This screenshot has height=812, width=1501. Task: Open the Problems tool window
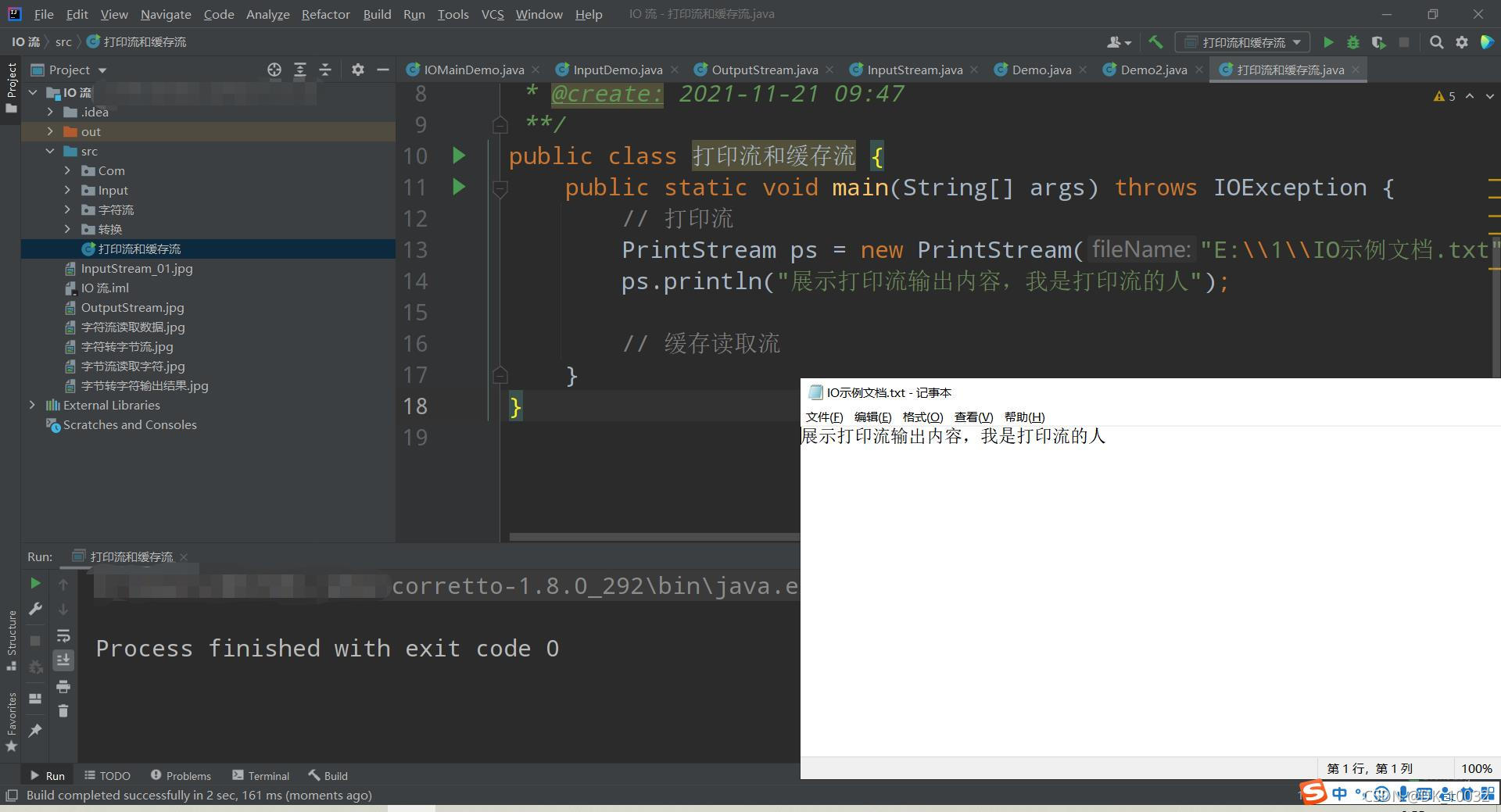click(x=181, y=775)
